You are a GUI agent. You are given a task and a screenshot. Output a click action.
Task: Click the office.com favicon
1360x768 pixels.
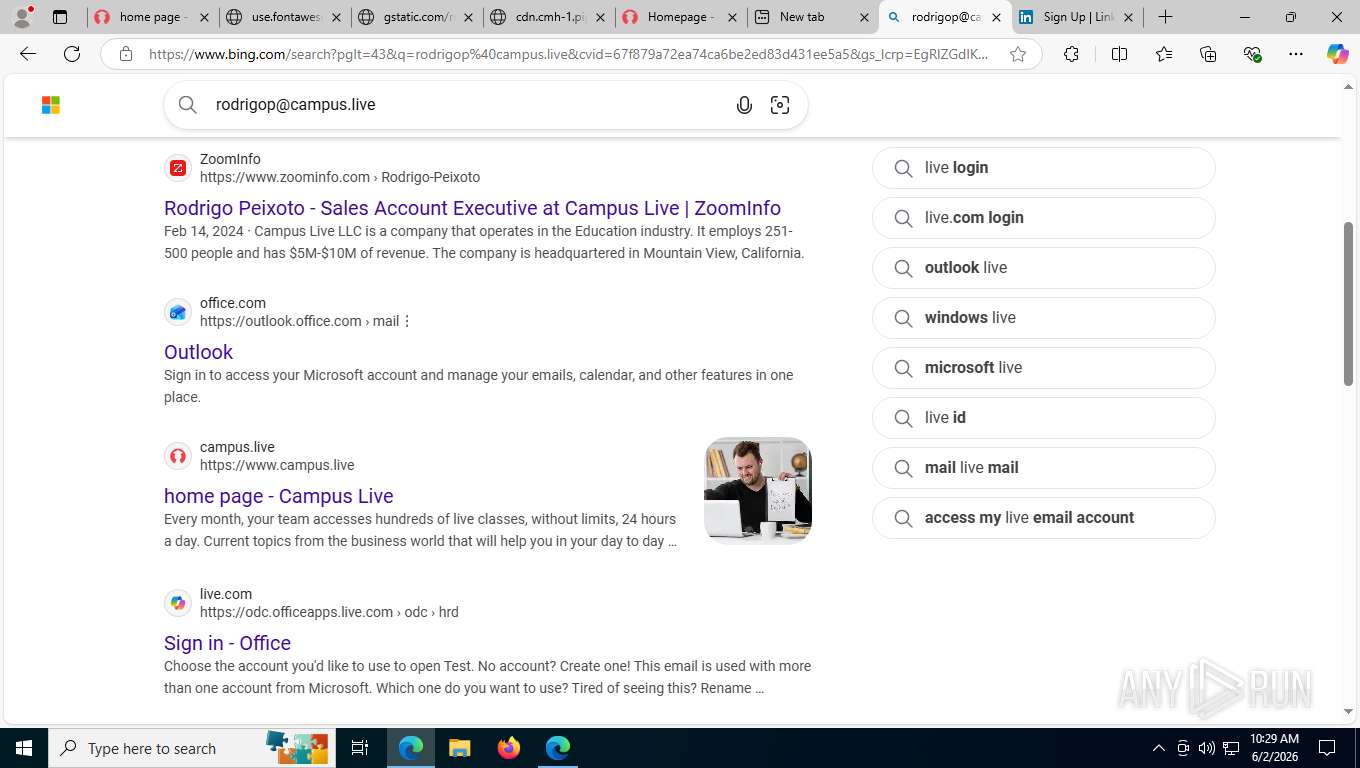[x=178, y=312]
